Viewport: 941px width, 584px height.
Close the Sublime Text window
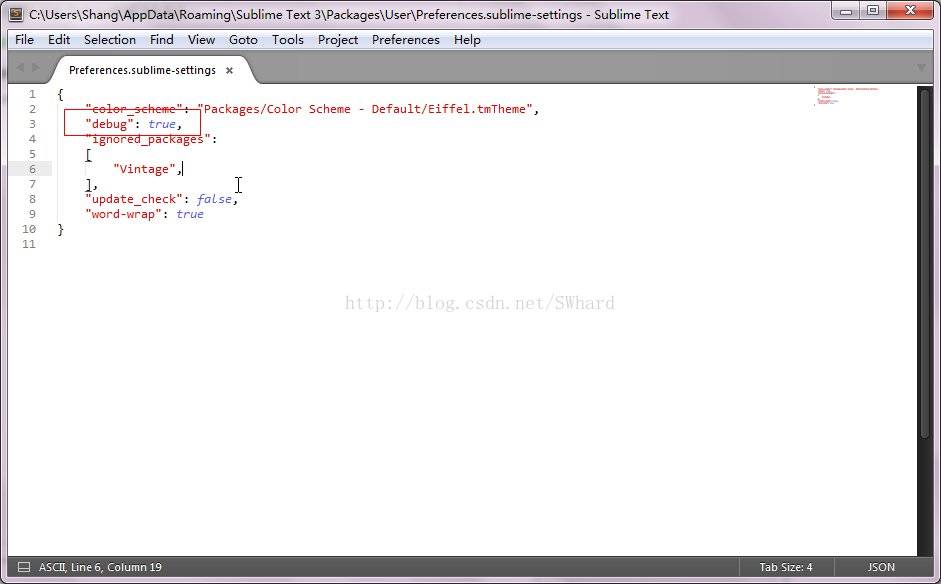910,11
